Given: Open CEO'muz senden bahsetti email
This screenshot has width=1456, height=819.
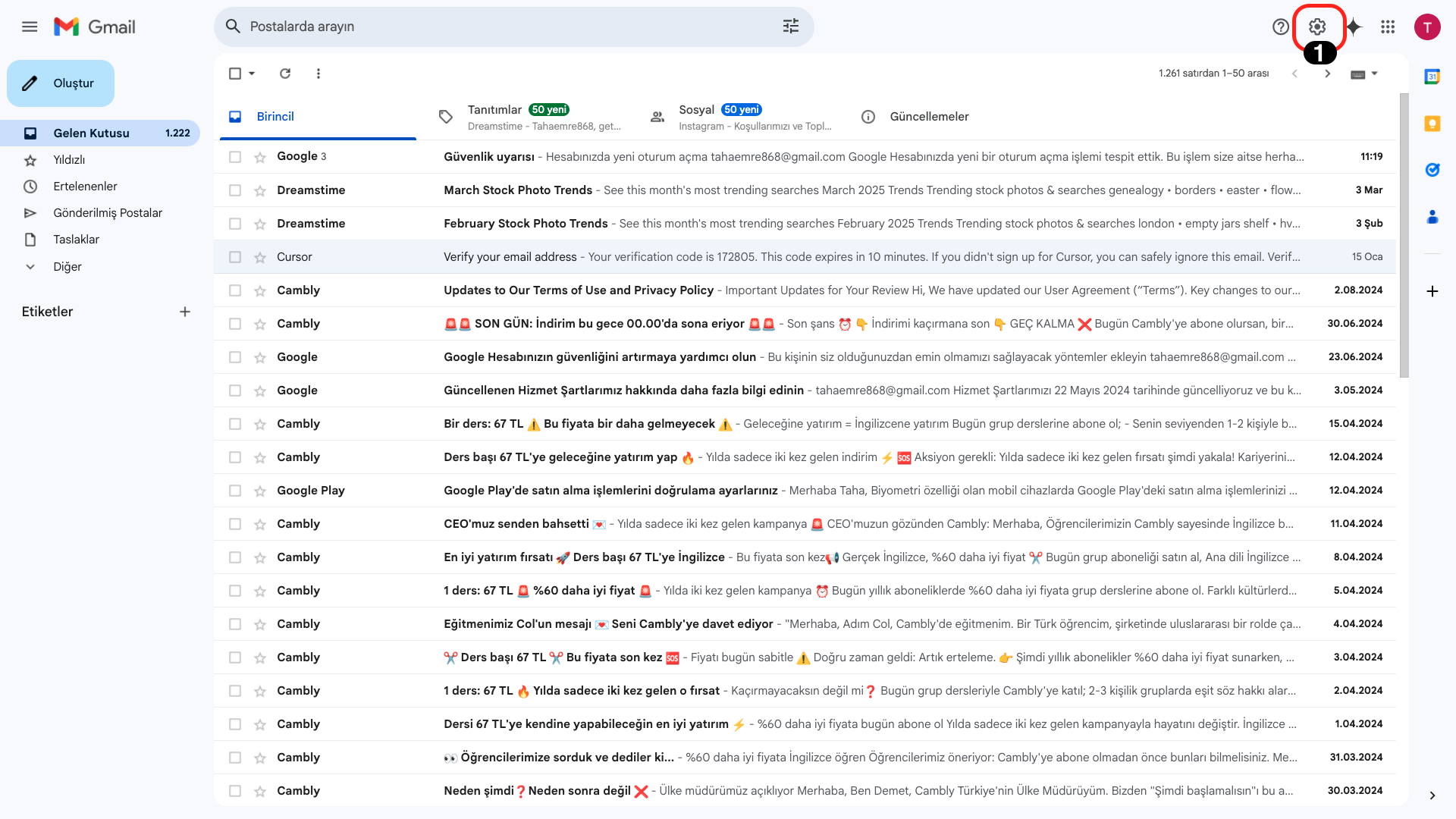Looking at the screenshot, I should (805, 524).
